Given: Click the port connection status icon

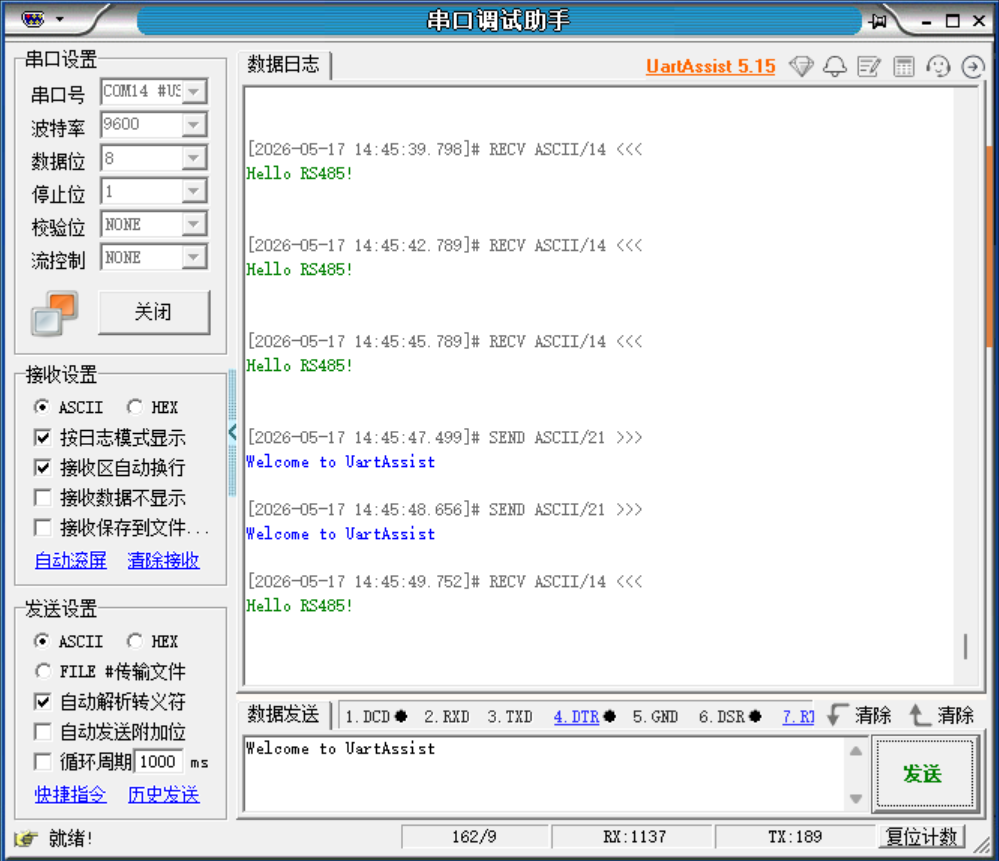Looking at the screenshot, I should point(55,313).
